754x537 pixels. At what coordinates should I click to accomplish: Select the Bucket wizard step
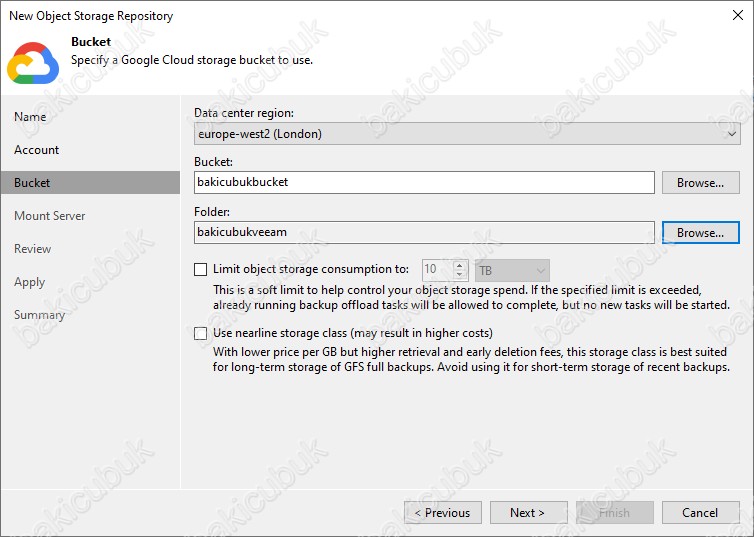(90, 183)
